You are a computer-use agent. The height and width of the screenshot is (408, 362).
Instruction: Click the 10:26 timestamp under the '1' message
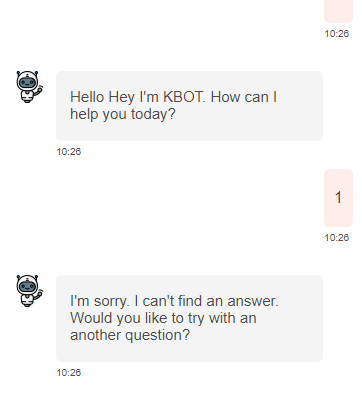337,238
